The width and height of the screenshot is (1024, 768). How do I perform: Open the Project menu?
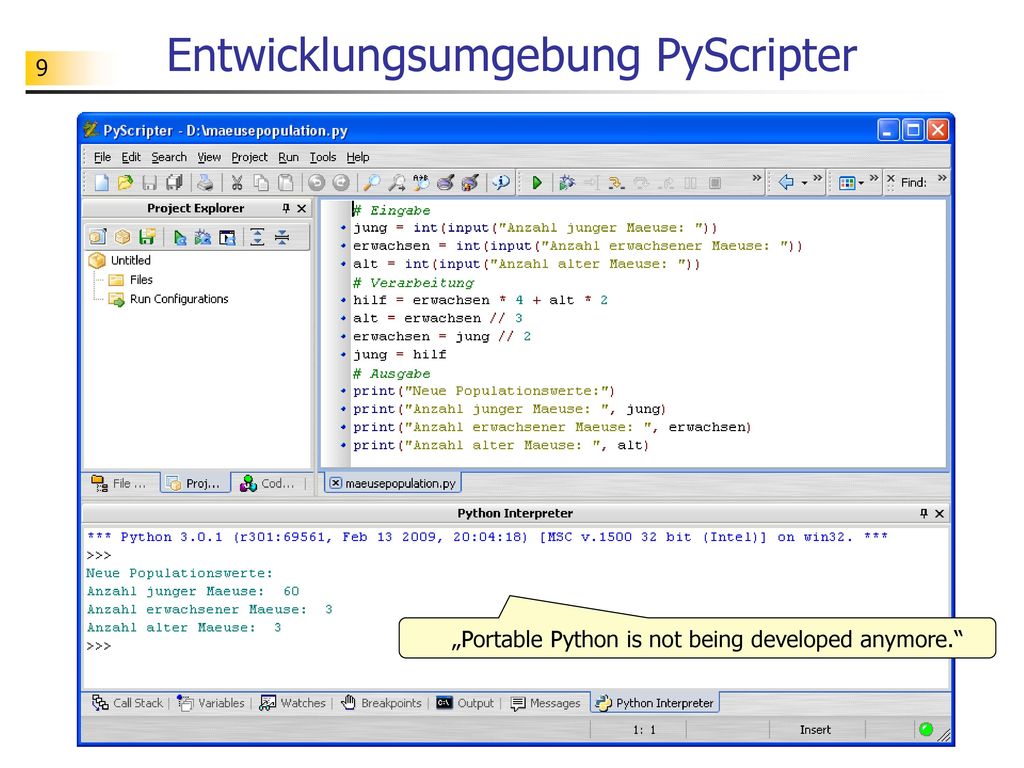pos(249,157)
